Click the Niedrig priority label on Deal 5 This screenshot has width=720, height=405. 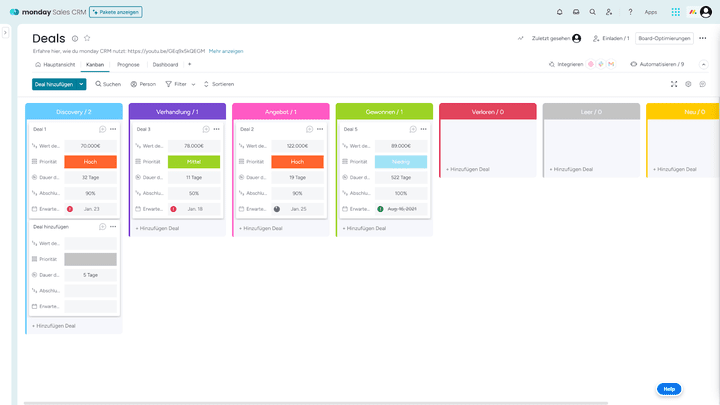click(401, 162)
